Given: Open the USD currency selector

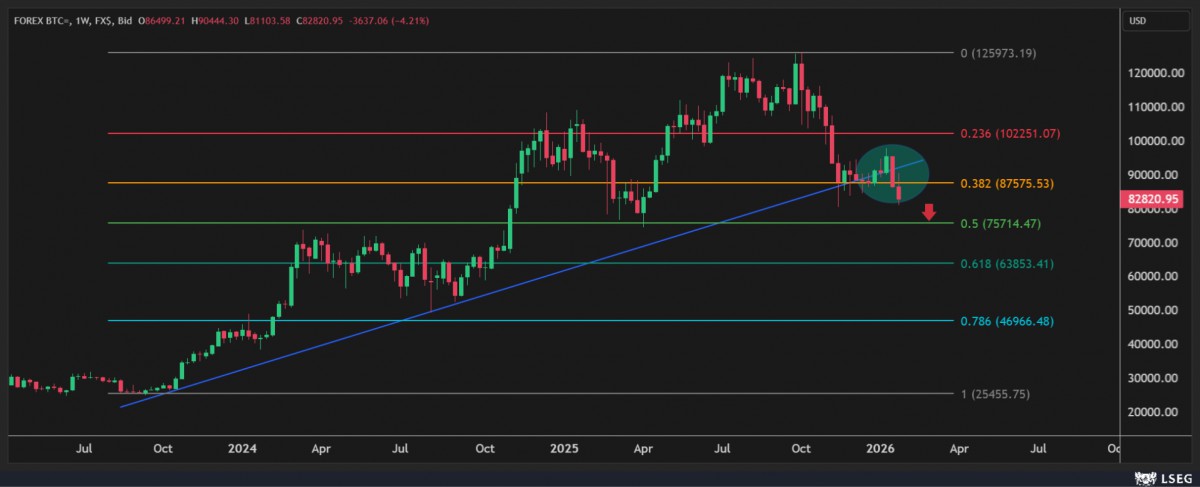Looking at the screenshot, I should (x=1138, y=21).
